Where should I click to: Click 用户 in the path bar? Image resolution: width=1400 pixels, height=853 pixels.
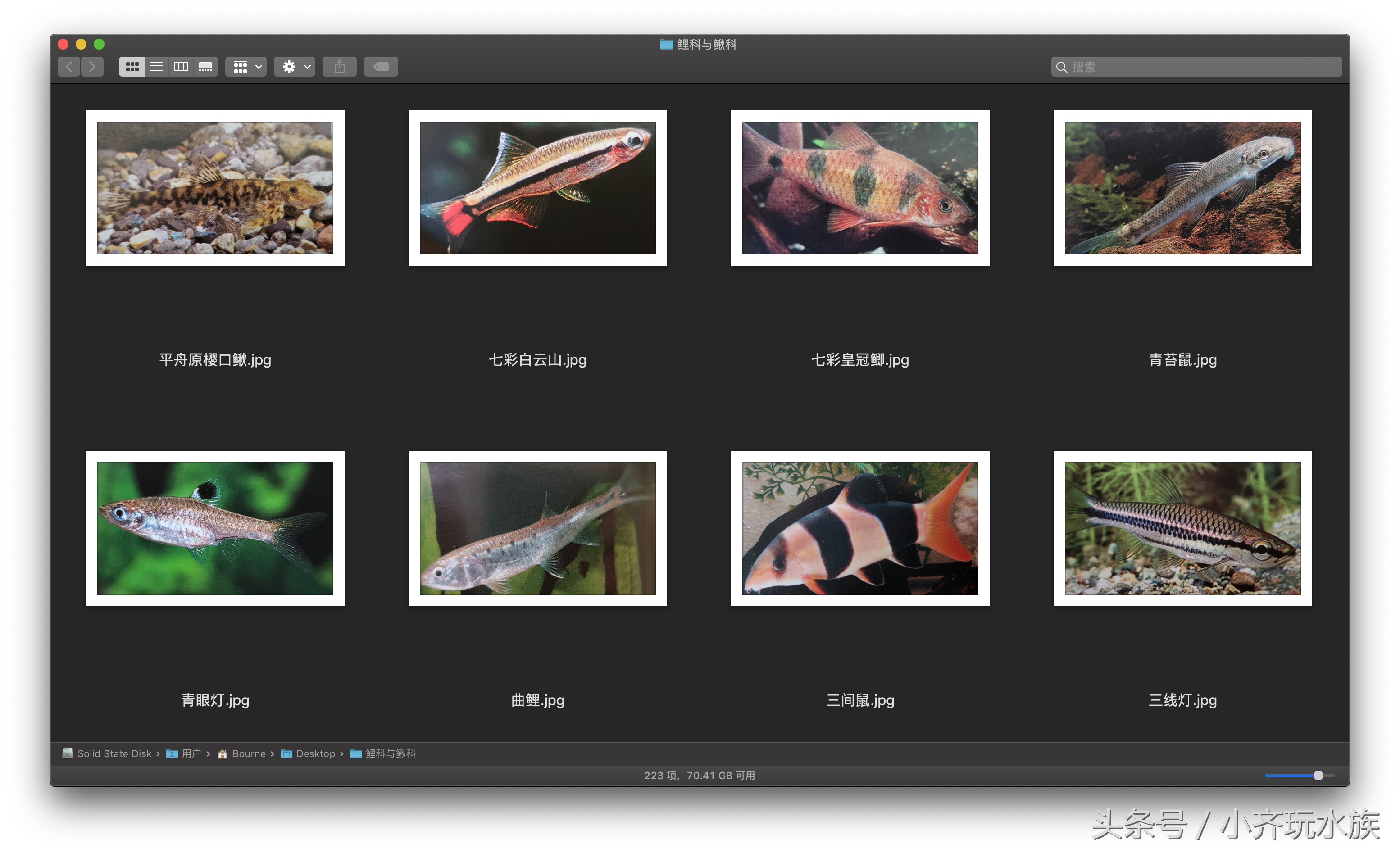coord(183,753)
